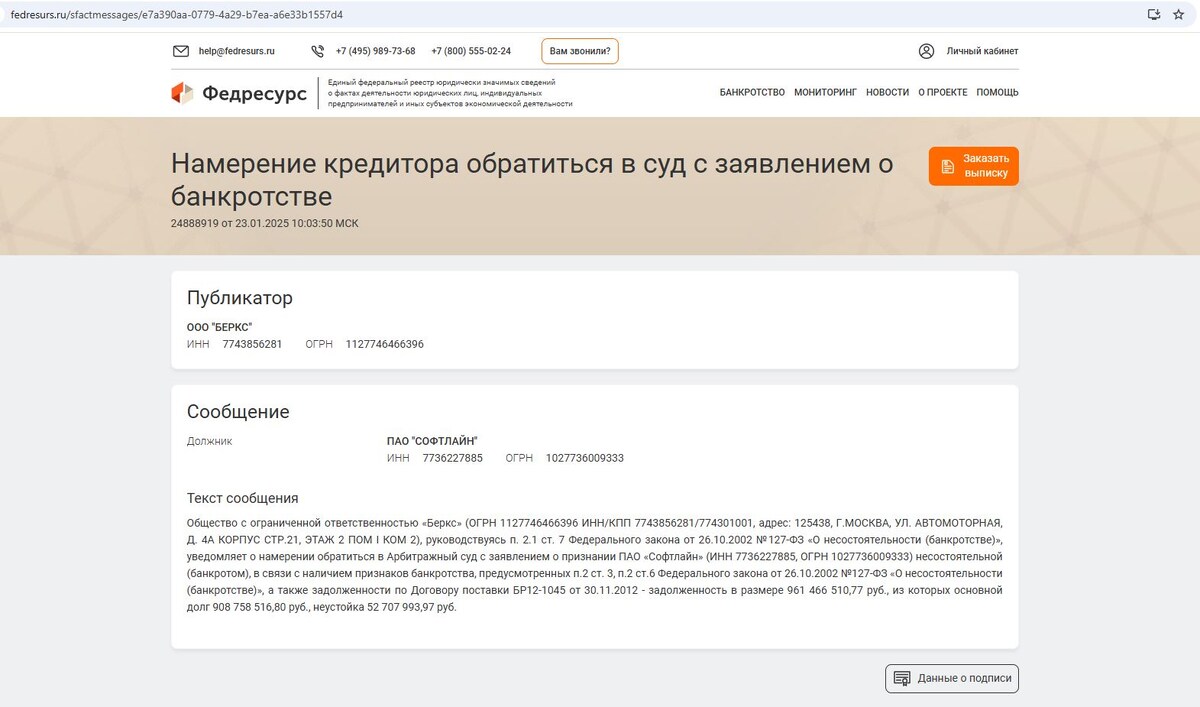This screenshot has height=707, width=1200.
Task: Order an extract via Заказать выписку
Action: (x=974, y=166)
